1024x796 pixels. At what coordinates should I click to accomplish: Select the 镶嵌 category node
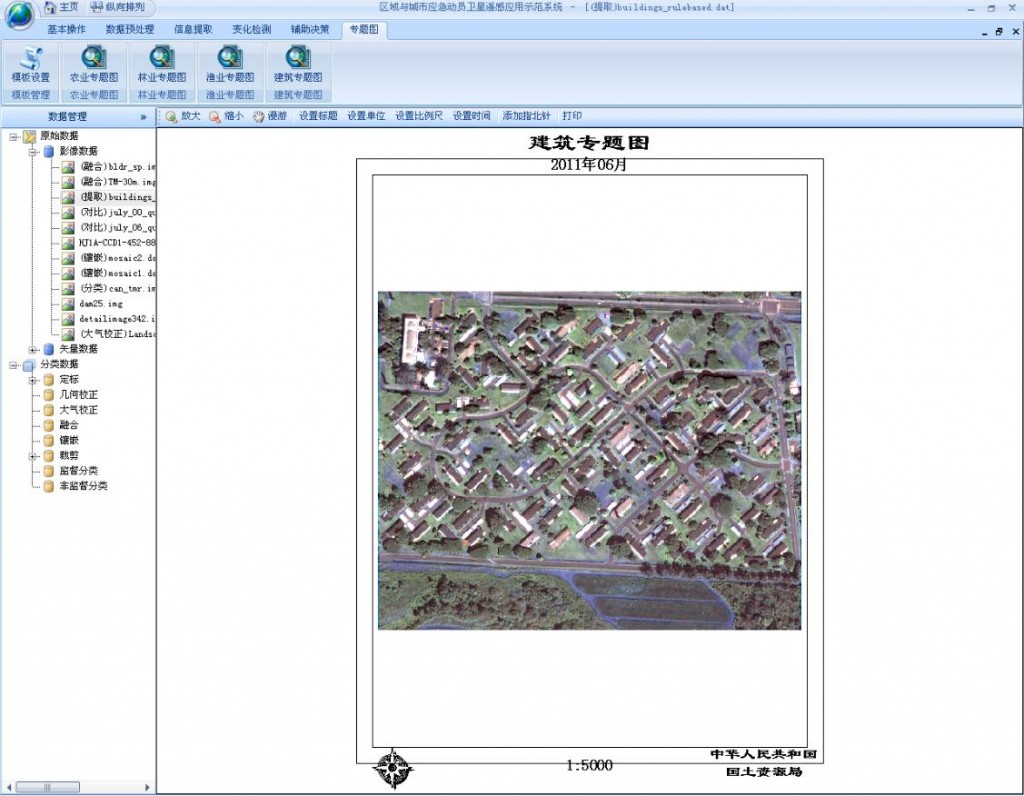(x=69, y=441)
